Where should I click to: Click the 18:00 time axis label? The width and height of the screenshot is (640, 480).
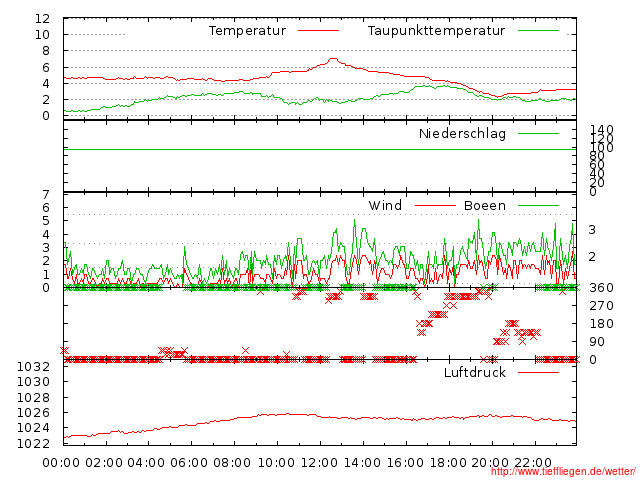click(448, 463)
